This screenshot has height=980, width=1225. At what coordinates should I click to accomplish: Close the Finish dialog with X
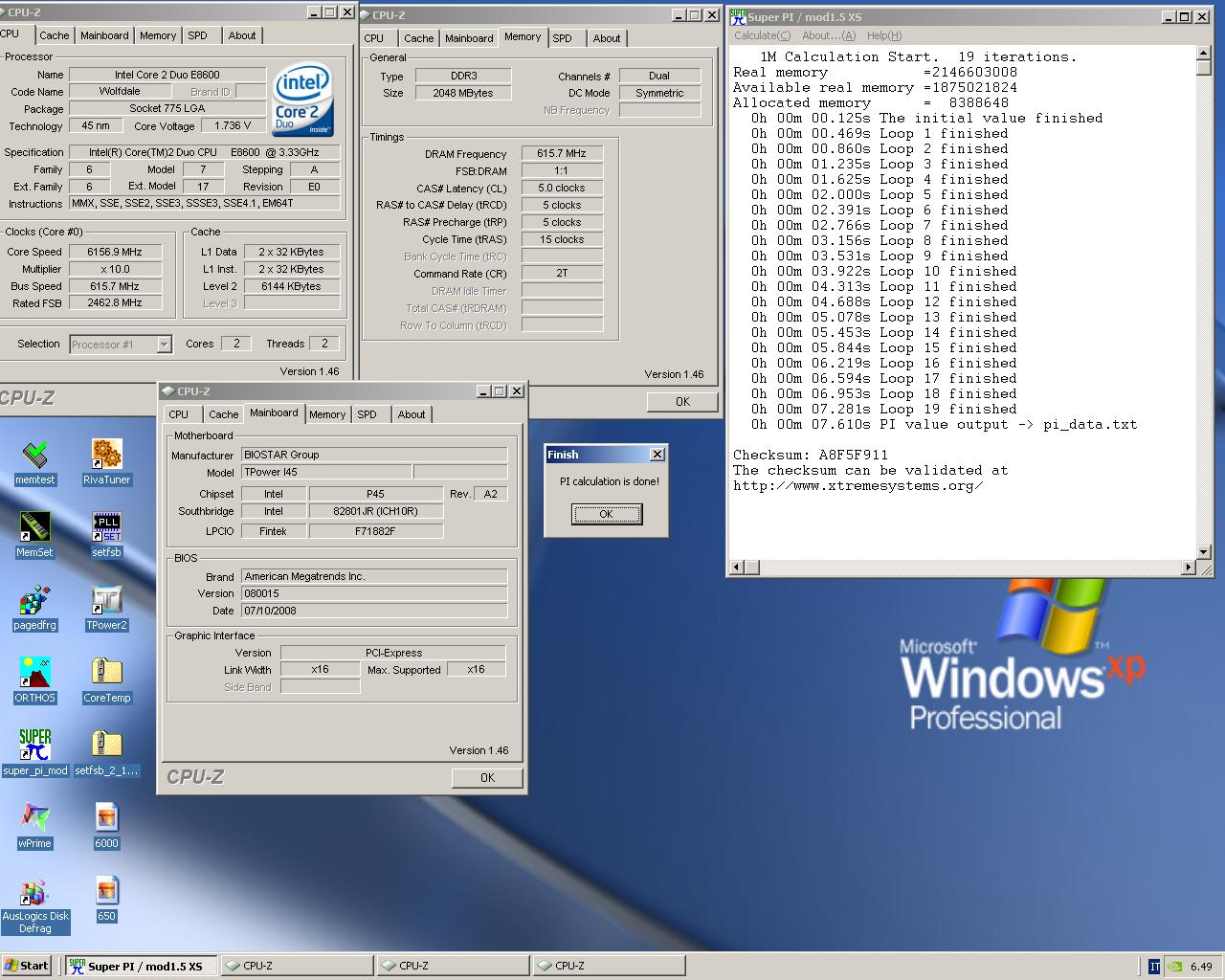(657, 455)
